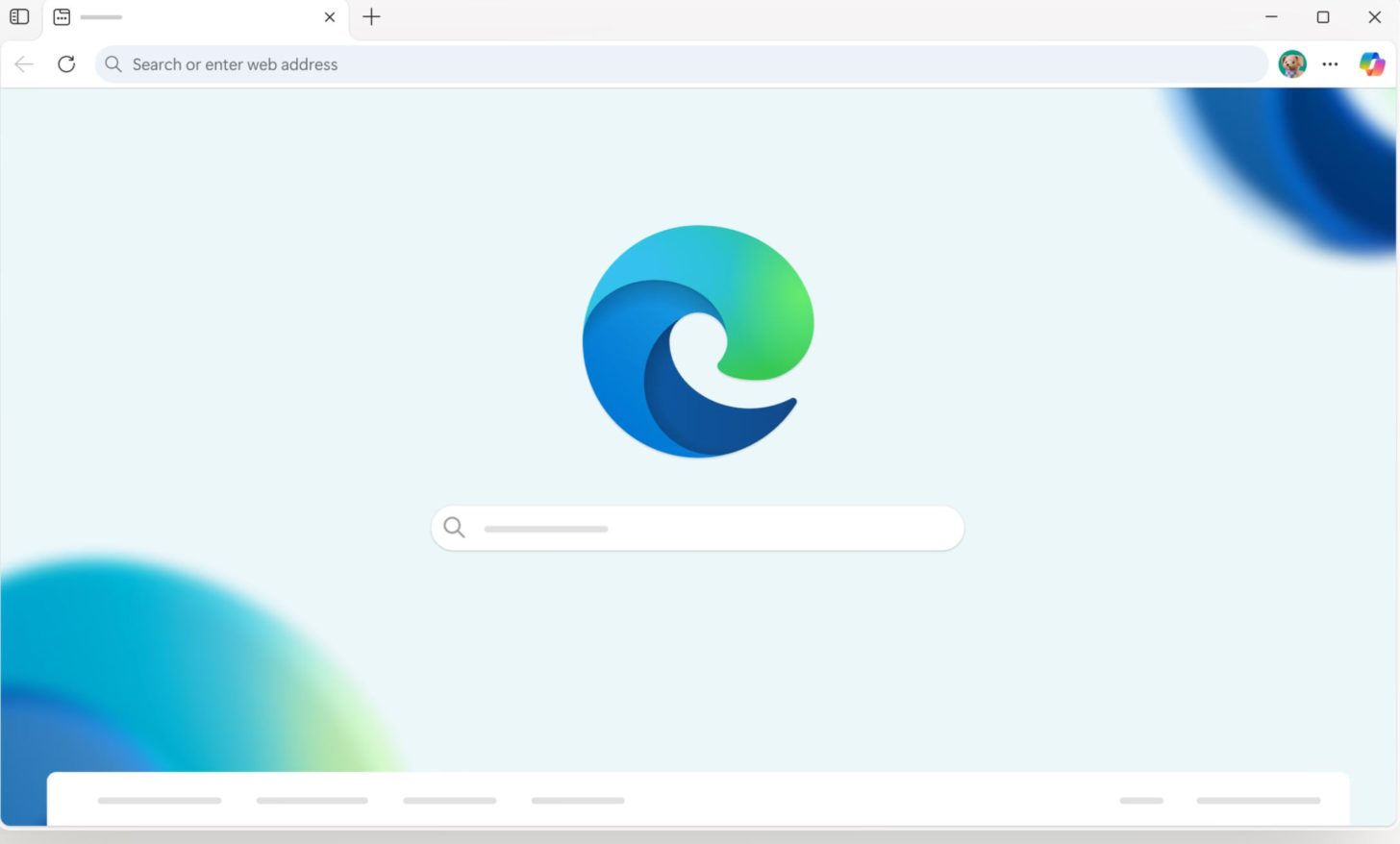Open the user profile avatar

pos(1292,64)
